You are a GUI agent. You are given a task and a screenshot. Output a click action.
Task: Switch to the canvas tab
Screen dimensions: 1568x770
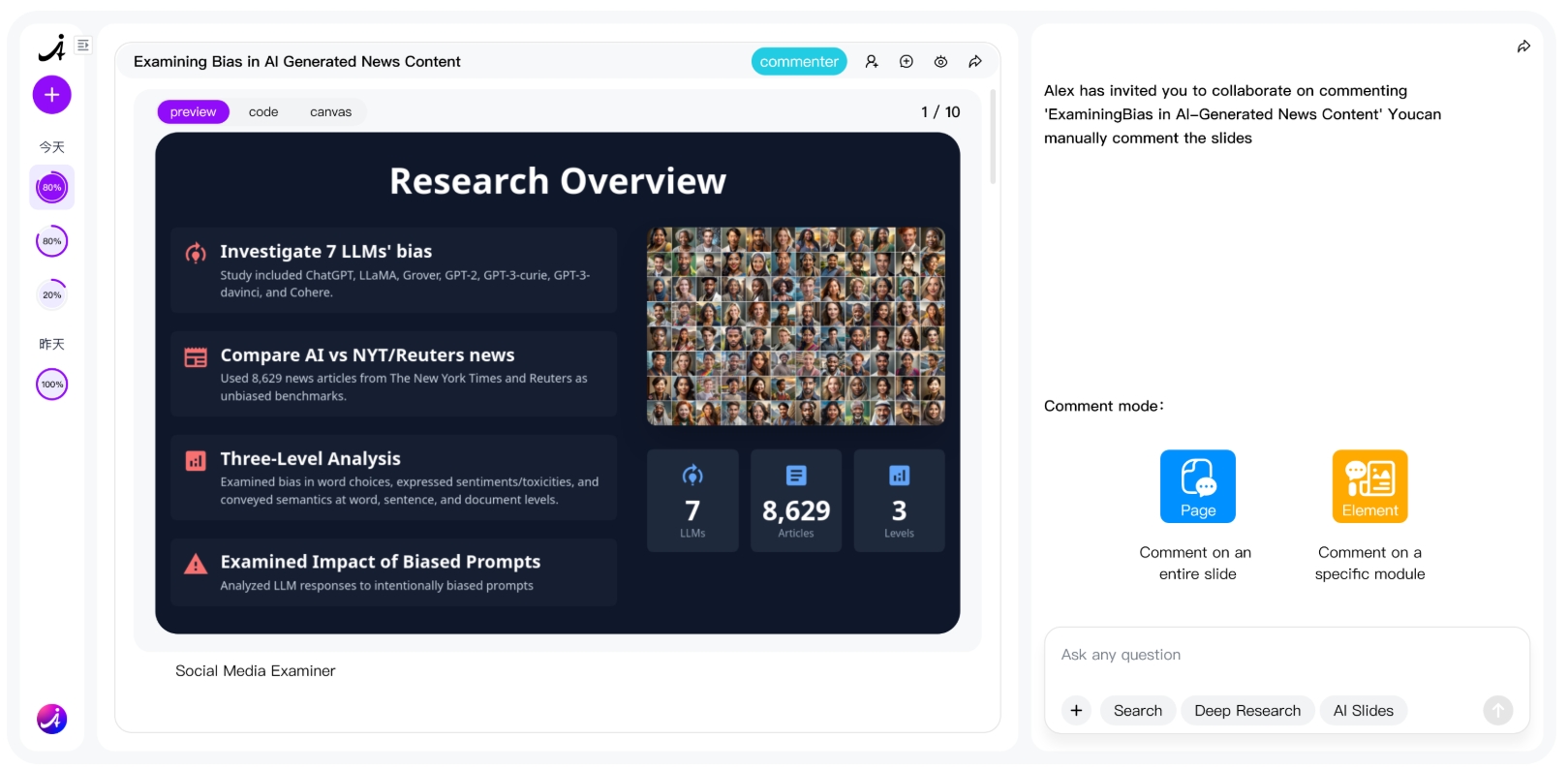point(330,112)
